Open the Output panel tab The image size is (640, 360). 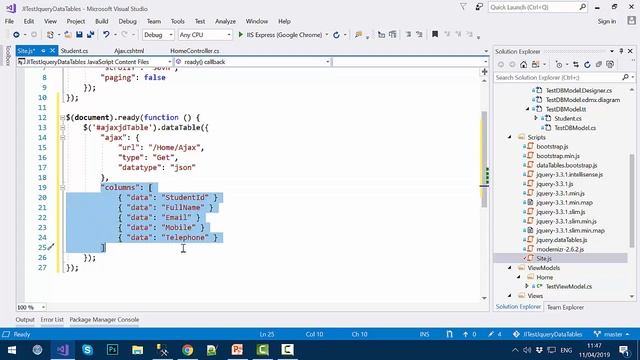25,320
